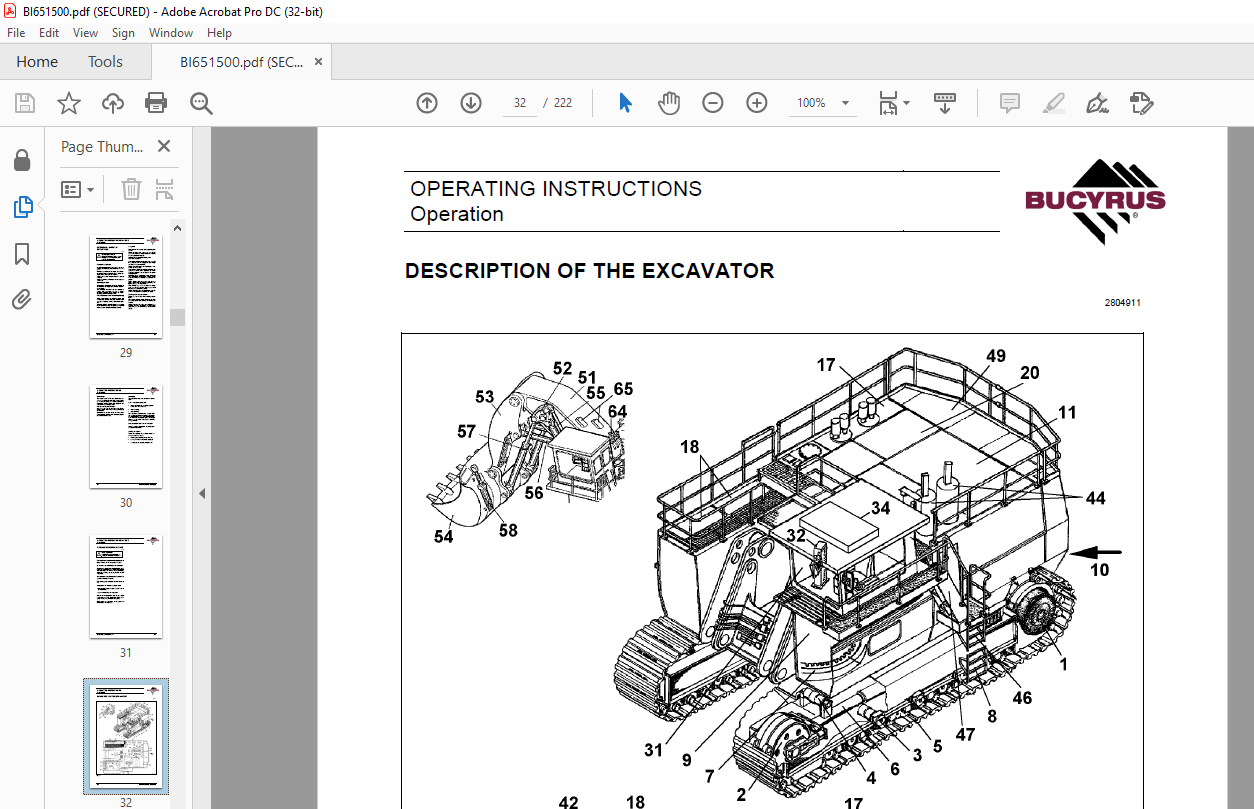This screenshot has height=809, width=1254.
Task: Open the Edit menu
Action: pos(49,33)
